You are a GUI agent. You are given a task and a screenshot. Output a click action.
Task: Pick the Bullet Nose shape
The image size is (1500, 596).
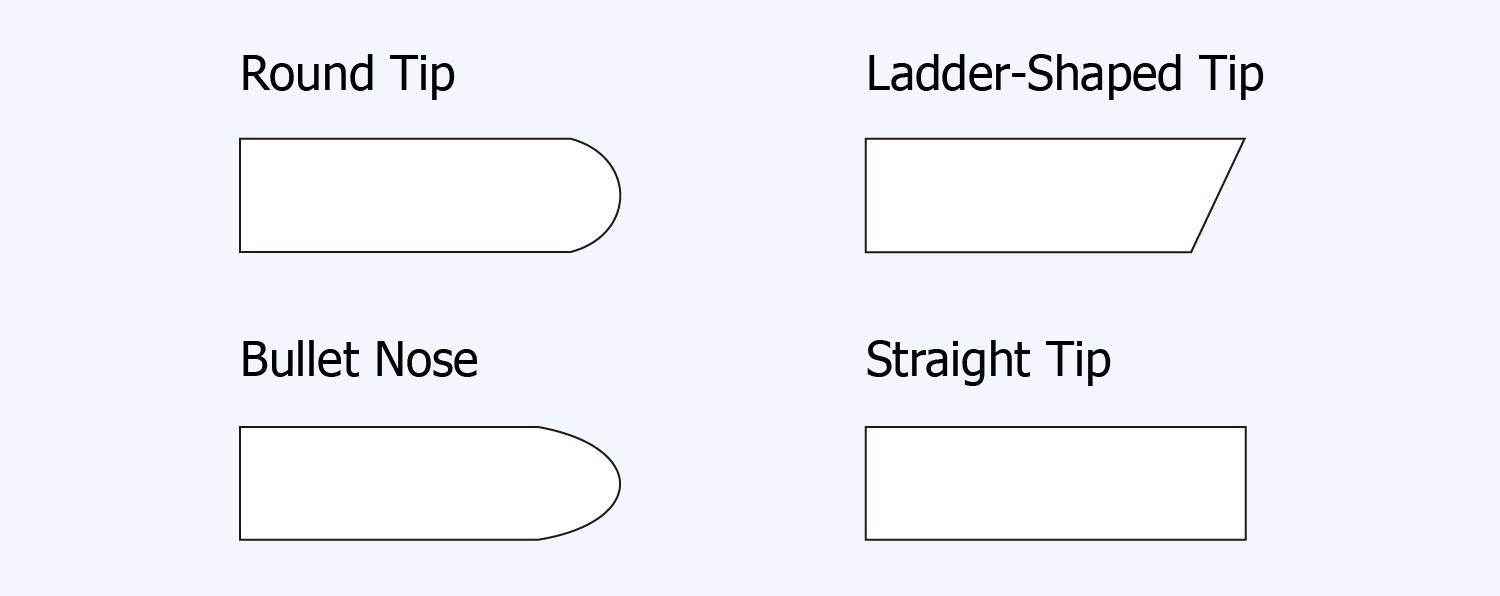pyautogui.click(x=420, y=483)
